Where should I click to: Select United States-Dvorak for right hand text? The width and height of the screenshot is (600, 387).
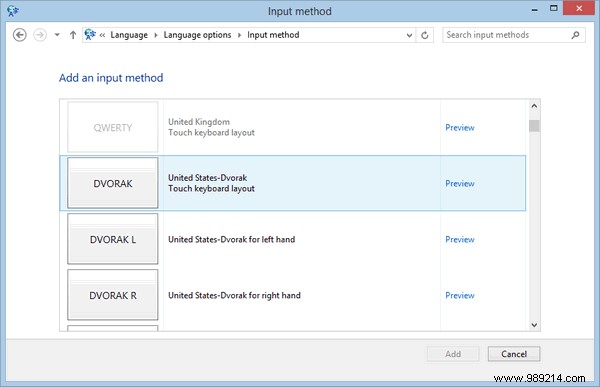[234, 295]
